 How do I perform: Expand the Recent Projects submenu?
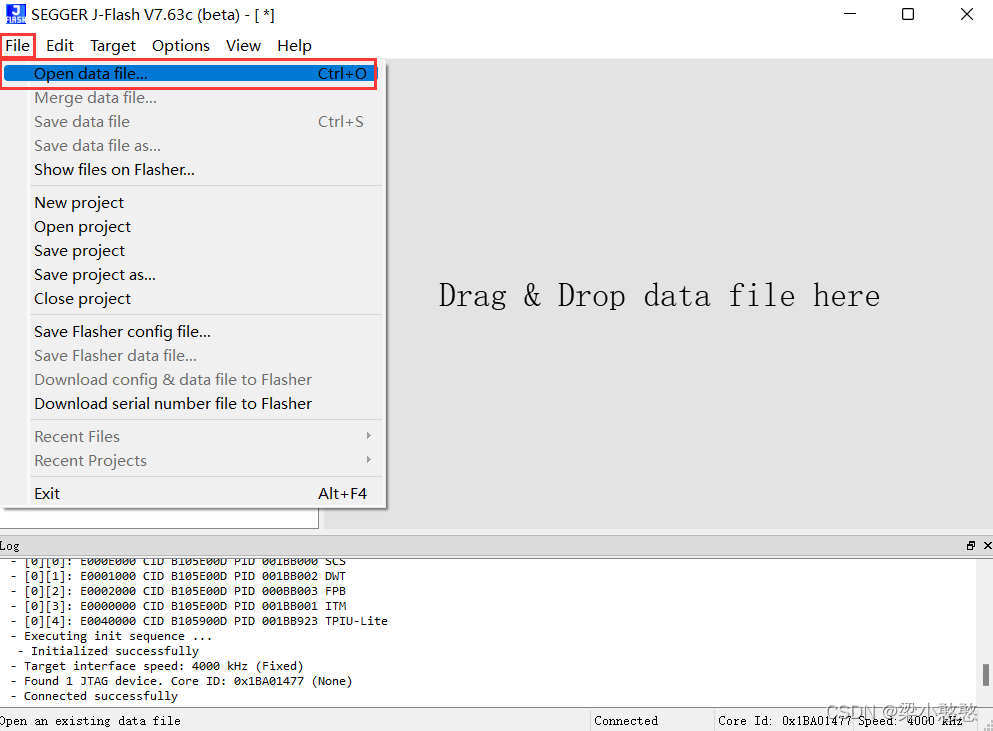(x=193, y=461)
